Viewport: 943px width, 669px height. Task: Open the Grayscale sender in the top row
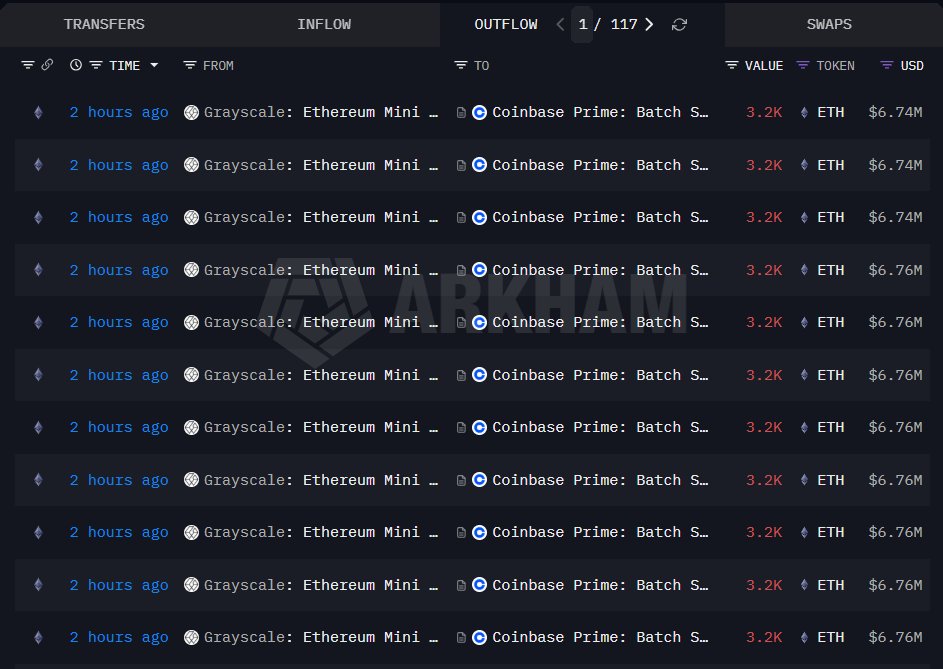321,113
